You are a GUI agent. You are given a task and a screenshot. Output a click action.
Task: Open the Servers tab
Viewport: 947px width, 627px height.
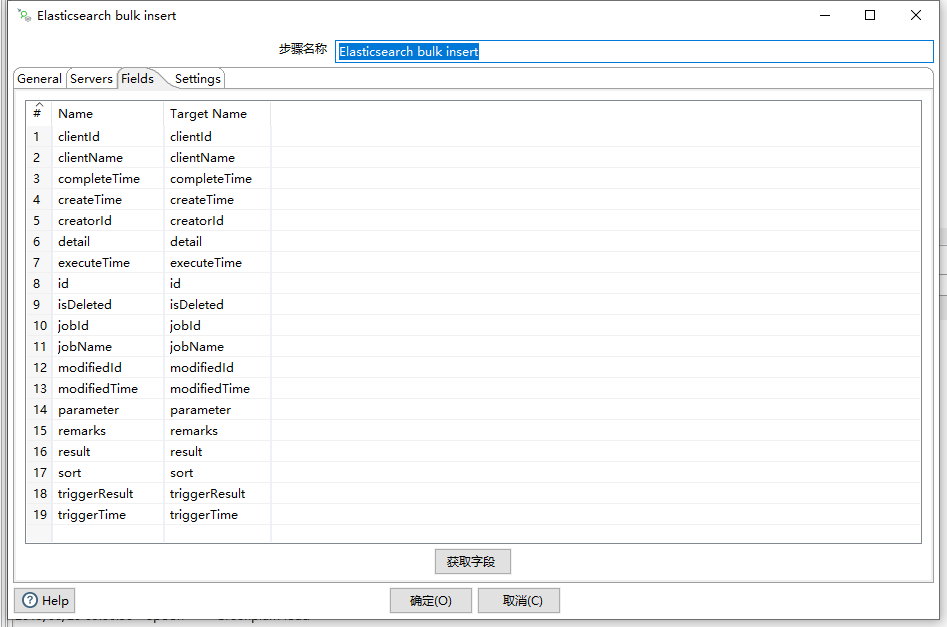[91, 78]
